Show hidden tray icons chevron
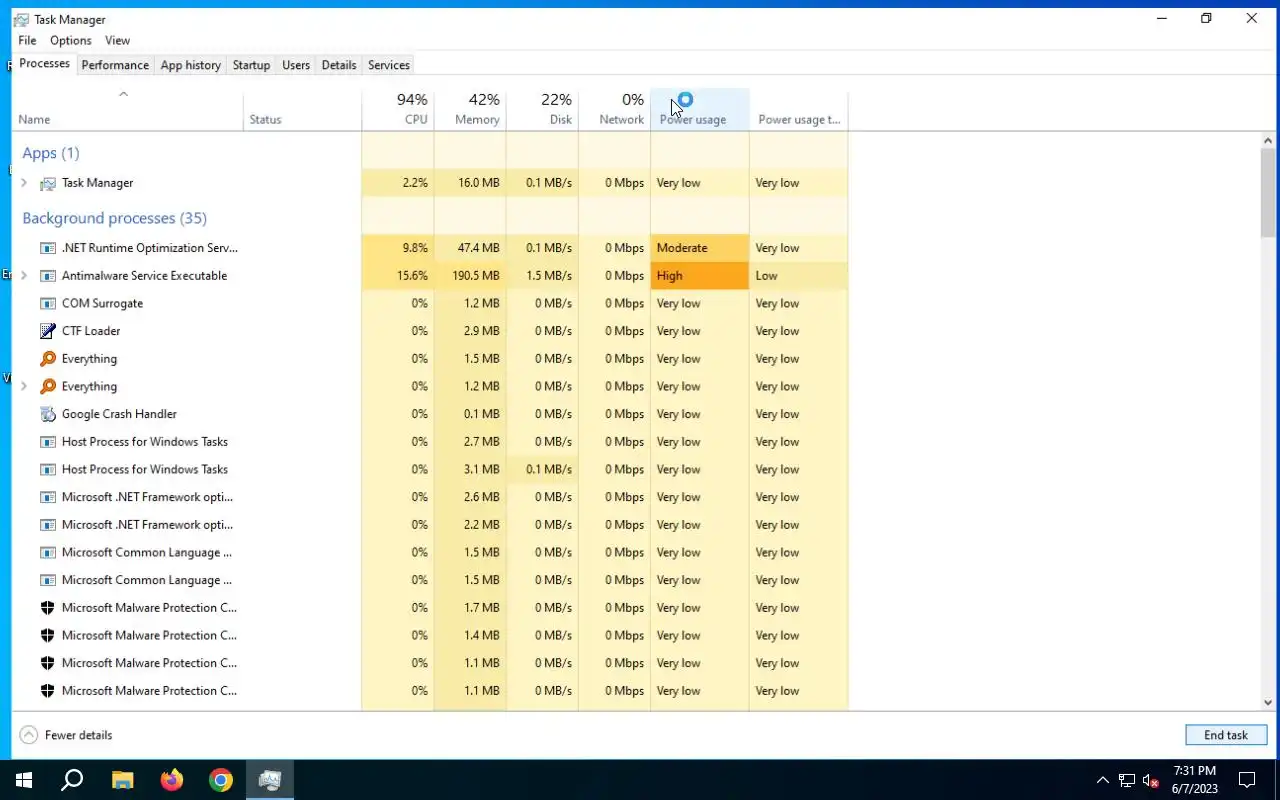 click(1103, 780)
